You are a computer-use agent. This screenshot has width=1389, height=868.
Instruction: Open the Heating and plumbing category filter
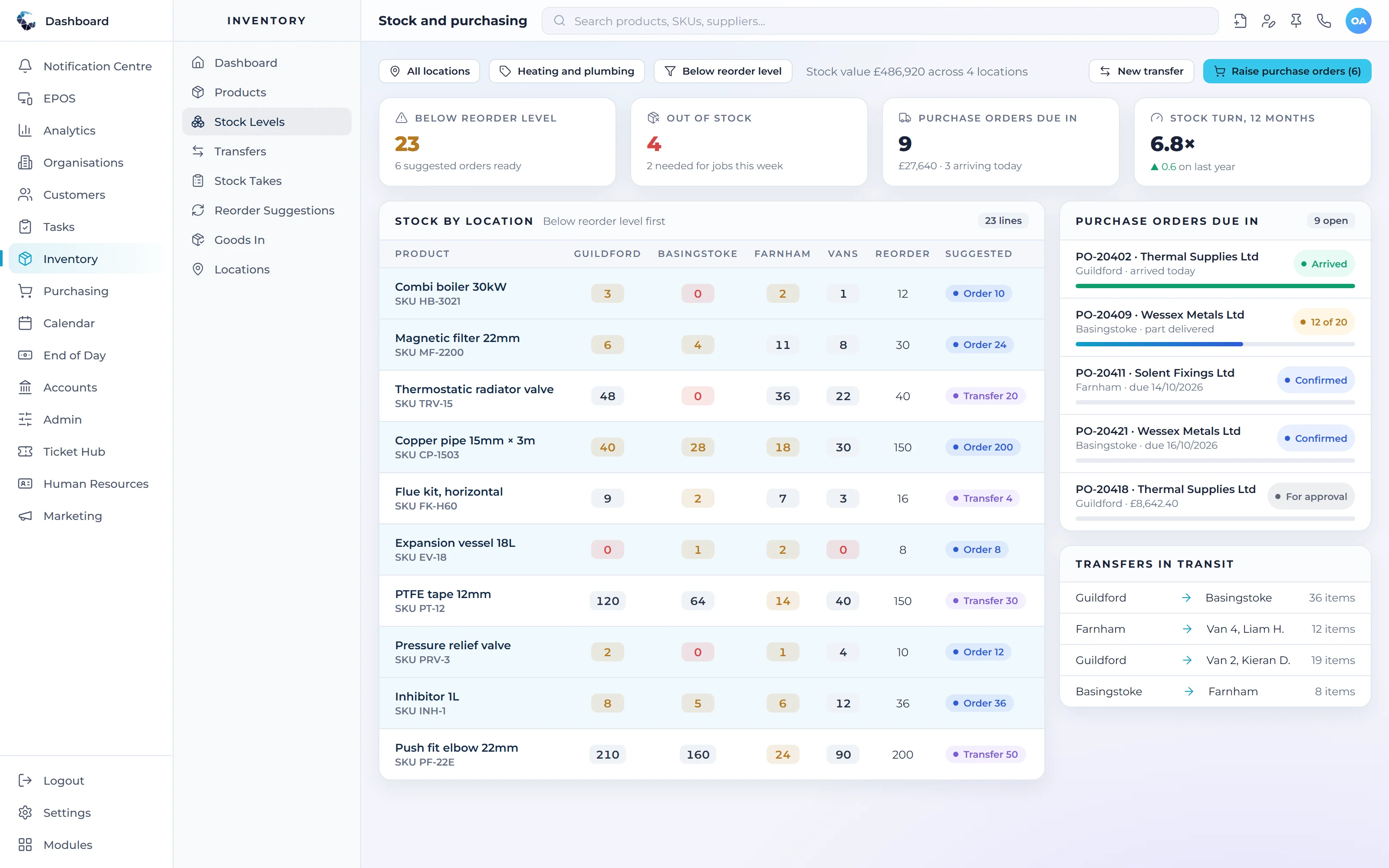pyautogui.click(x=566, y=71)
